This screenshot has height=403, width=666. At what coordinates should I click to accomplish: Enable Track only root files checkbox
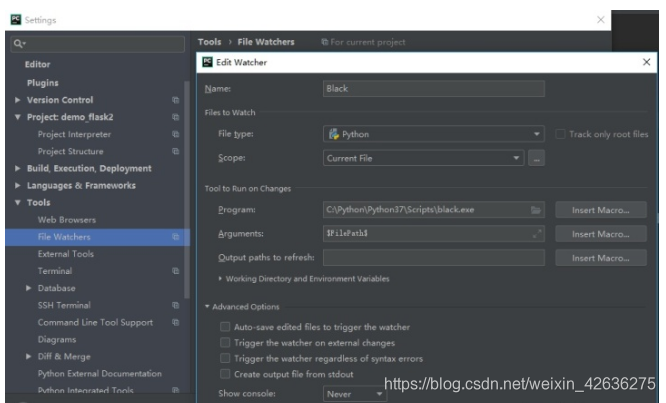click(560, 134)
